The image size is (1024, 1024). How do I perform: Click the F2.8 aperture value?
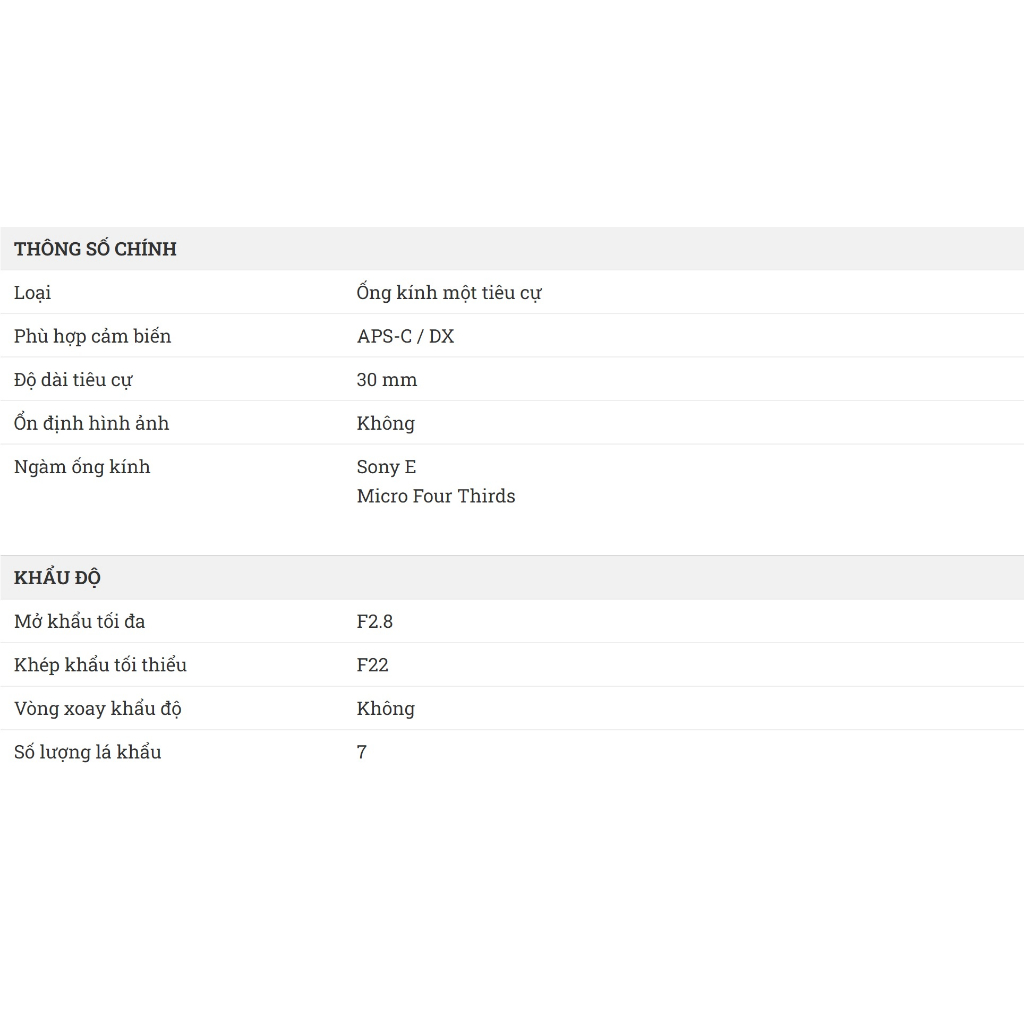(375, 622)
